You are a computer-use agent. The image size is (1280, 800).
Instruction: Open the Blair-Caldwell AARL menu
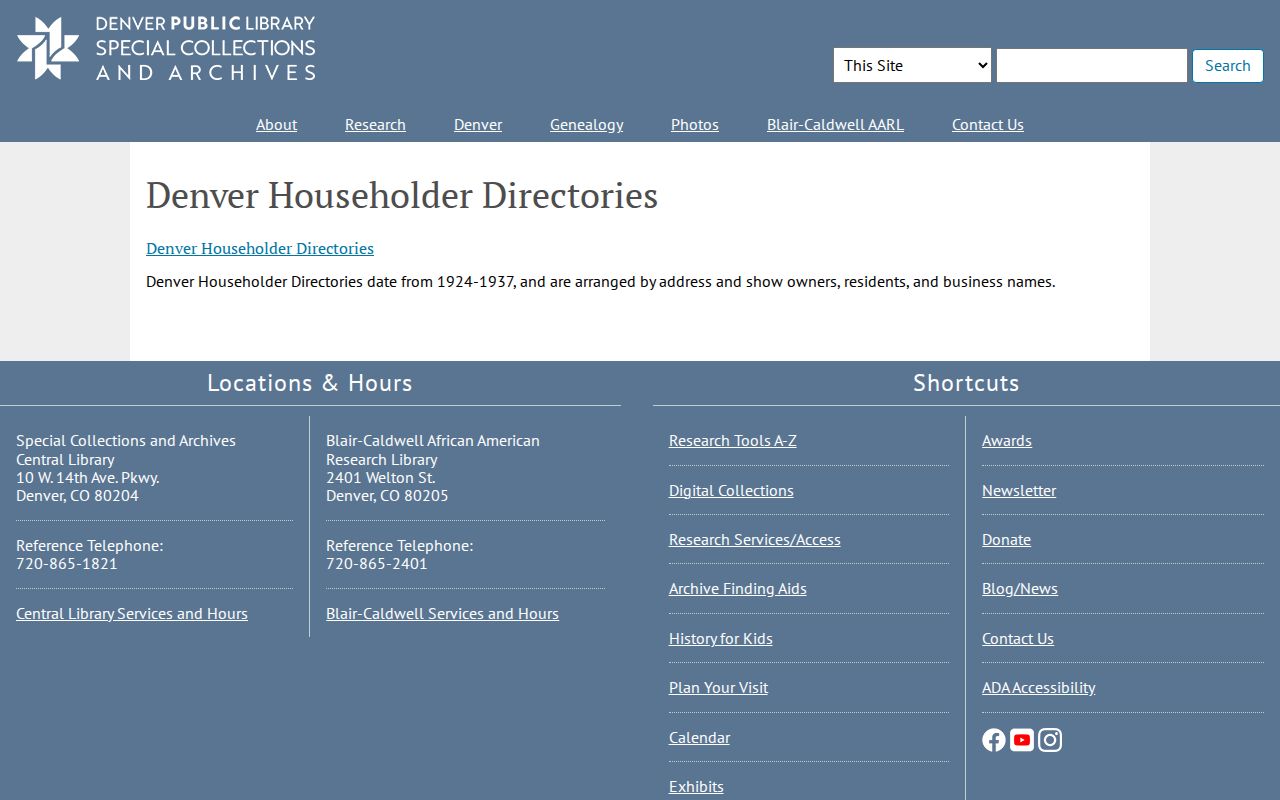(835, 124)
